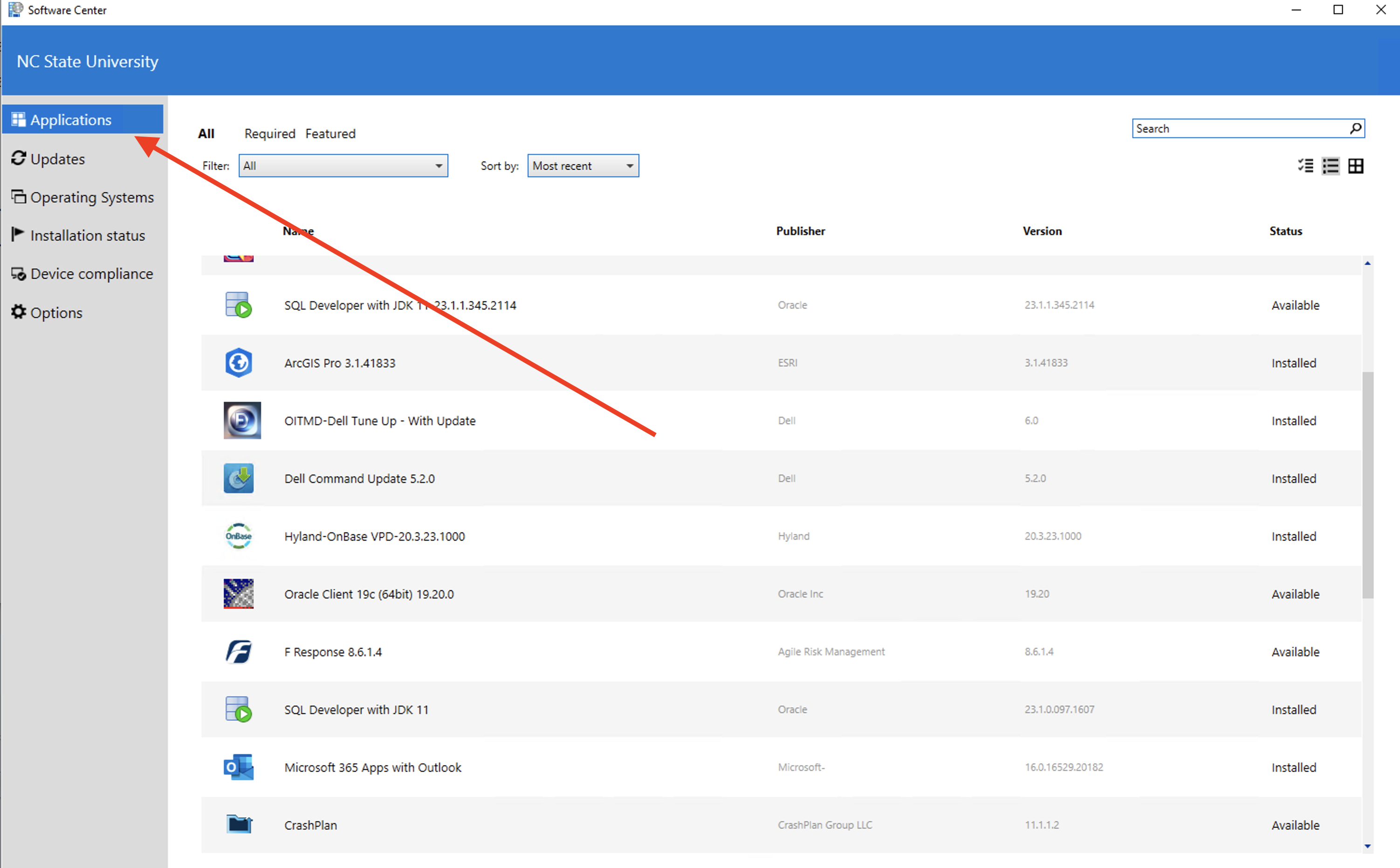1400x868 pixels.
Task: Select the Options gear in the sidebar
Action: 56,312
